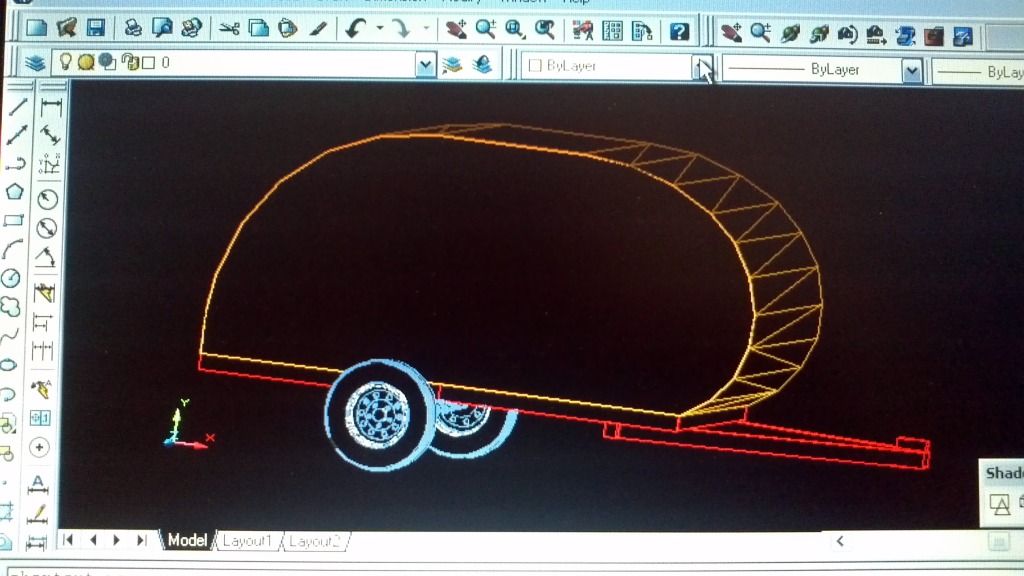The height and width of the screenshot is (576, 1024).
Task: Open a drawing file via Open icon
Action: tap(67, 27)
